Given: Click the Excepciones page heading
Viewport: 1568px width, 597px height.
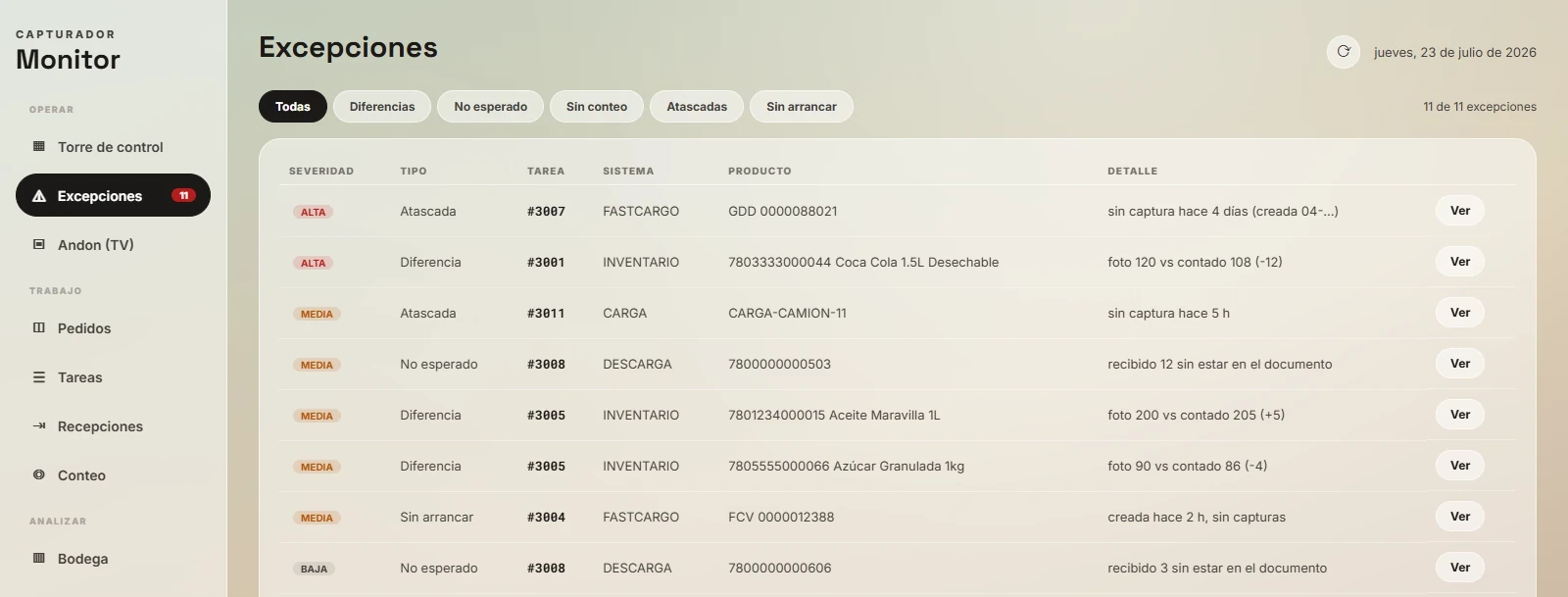Looking at the screenshot, I should click(x=348, y=47).
